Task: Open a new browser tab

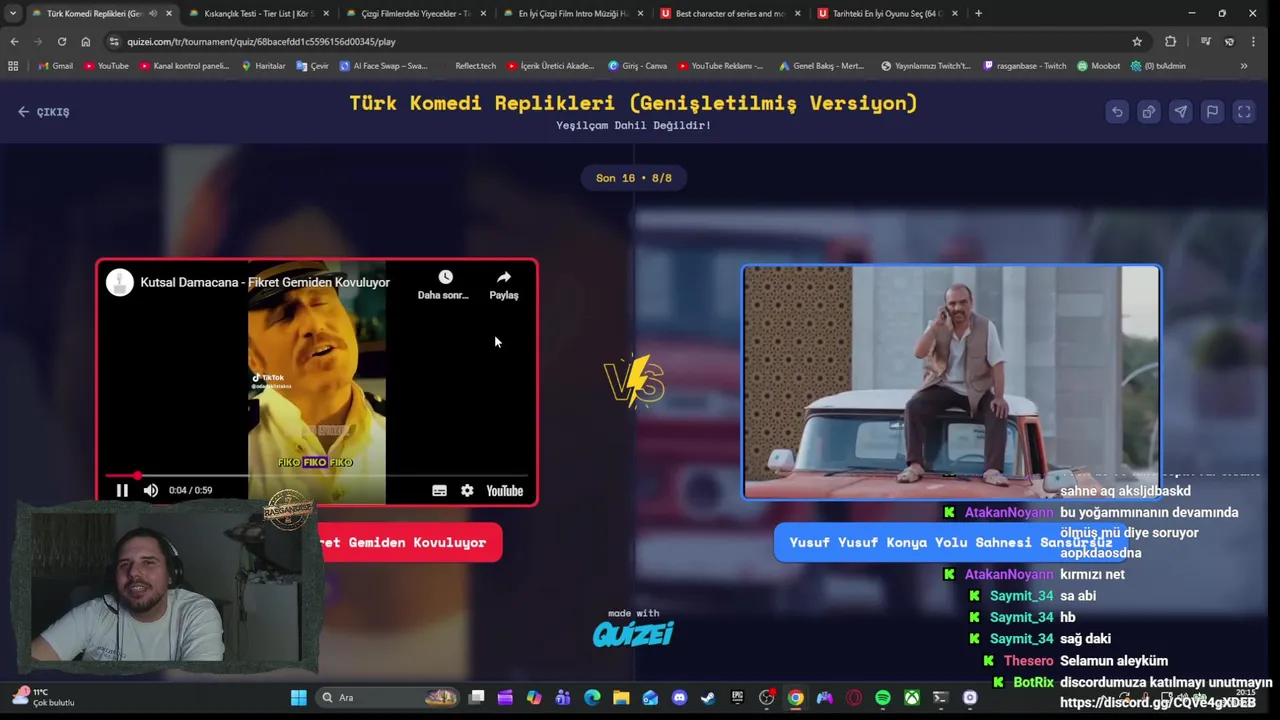Action: [978, 13]
